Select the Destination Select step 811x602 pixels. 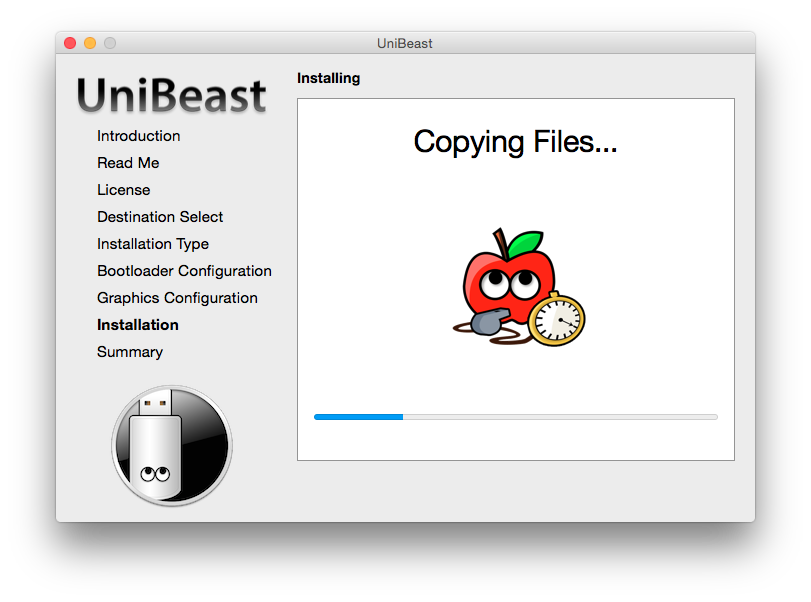coord(160,217)
